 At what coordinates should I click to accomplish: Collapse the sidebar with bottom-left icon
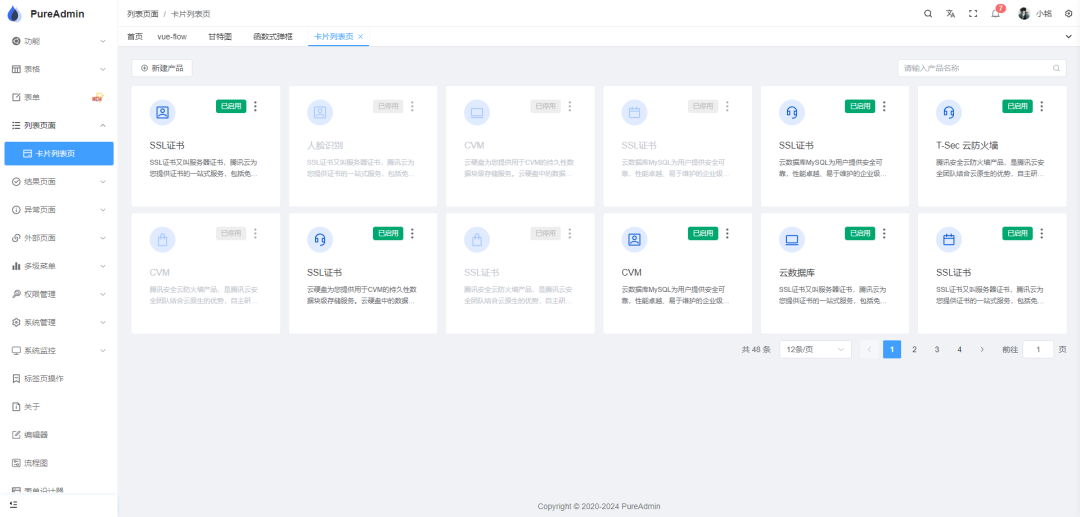click(x=13, y=504)
